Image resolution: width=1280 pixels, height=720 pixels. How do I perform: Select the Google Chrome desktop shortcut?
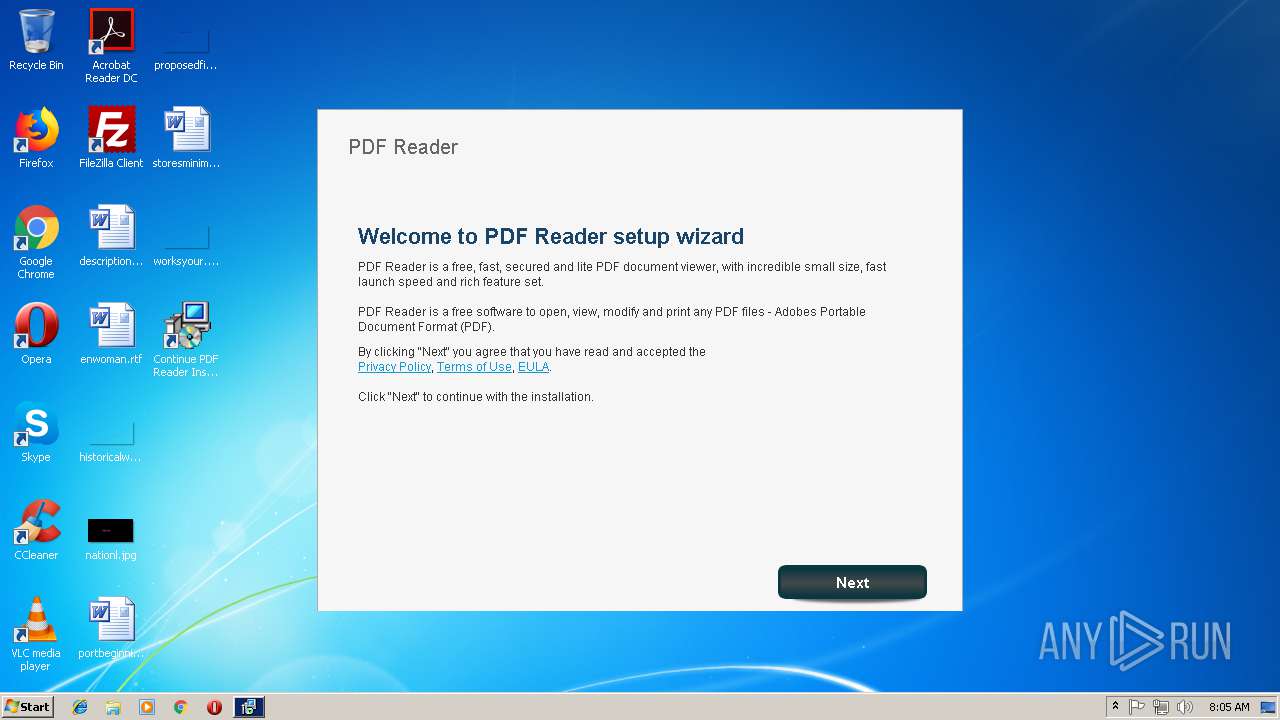click(36, 242)
